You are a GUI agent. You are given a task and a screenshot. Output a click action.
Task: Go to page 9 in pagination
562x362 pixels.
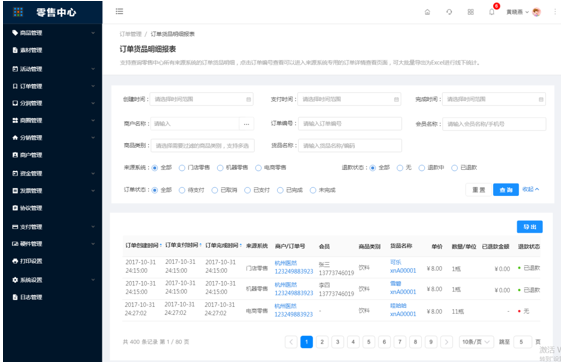coord(431,342)
